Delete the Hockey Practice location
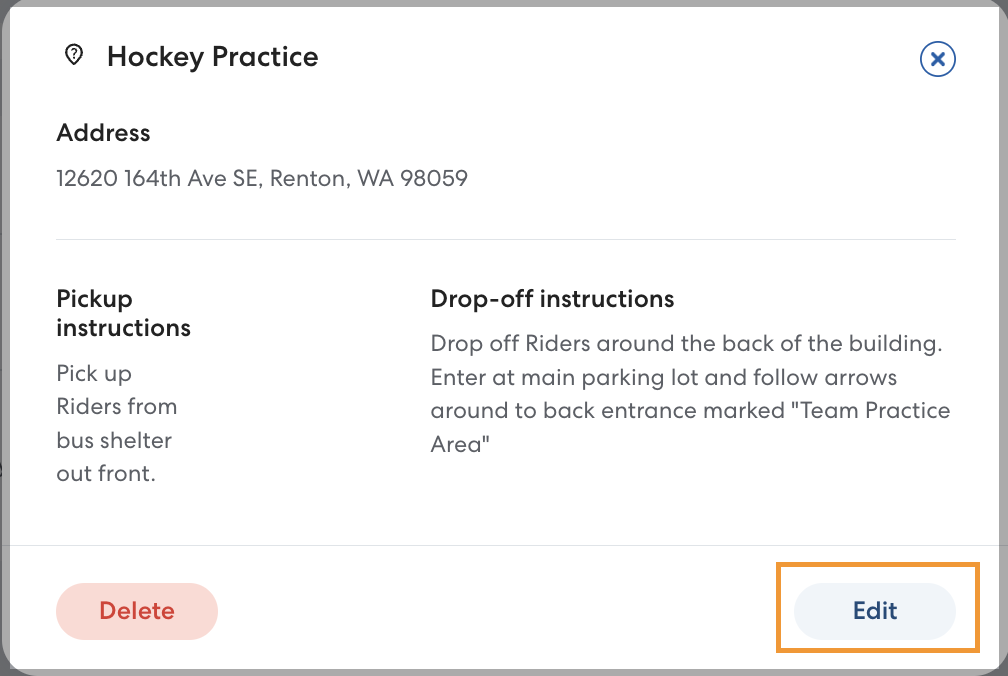 137,611
